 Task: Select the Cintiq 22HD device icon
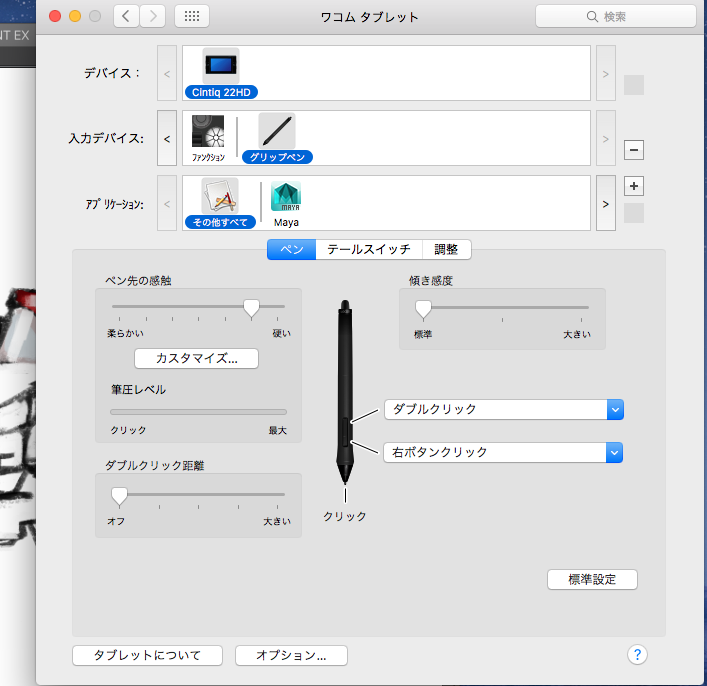[x=220, y=66]
